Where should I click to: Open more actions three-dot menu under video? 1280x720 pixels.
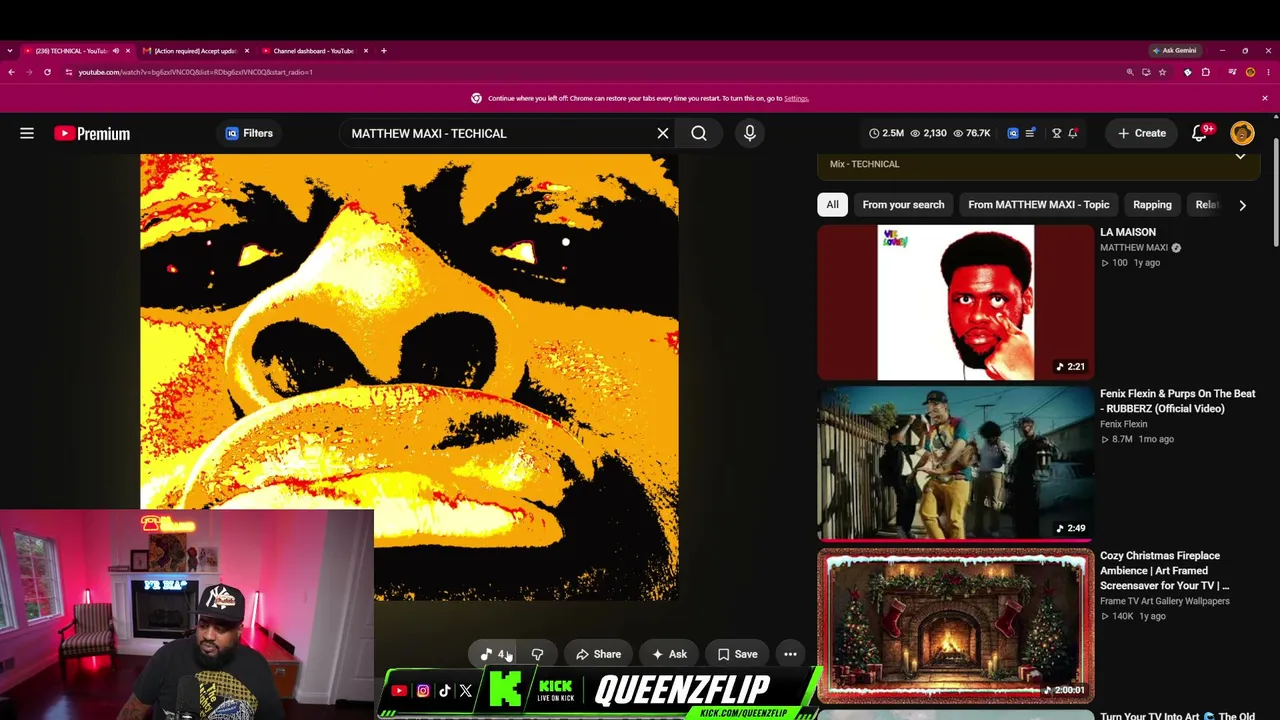(790, 654)
